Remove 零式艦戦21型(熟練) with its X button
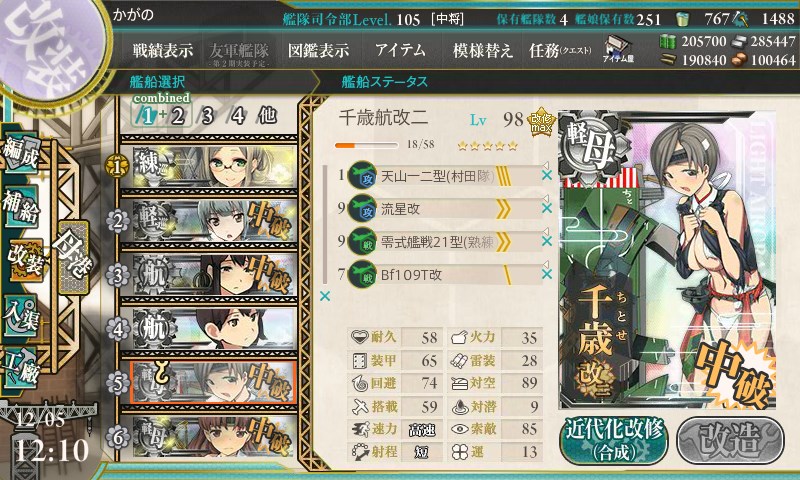Image resolution: width=800 pixels, height=480 pixels. click(546, 241)
